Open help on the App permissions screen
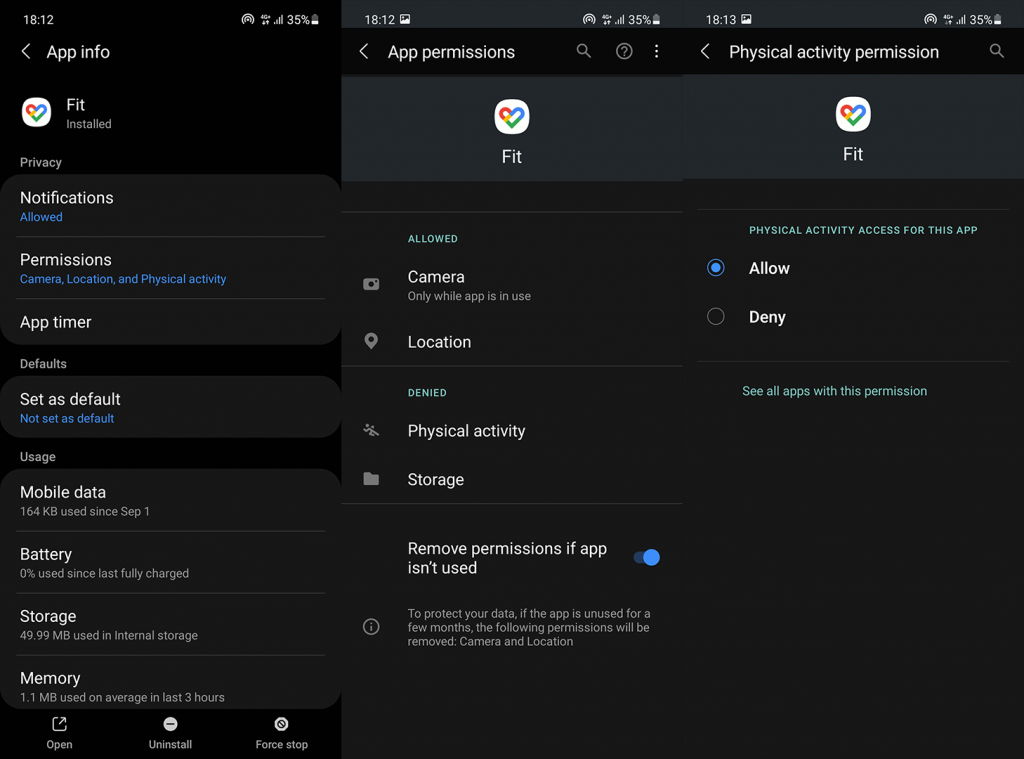The height and width of the screenshot is (759, 1024). pos(624,51)
